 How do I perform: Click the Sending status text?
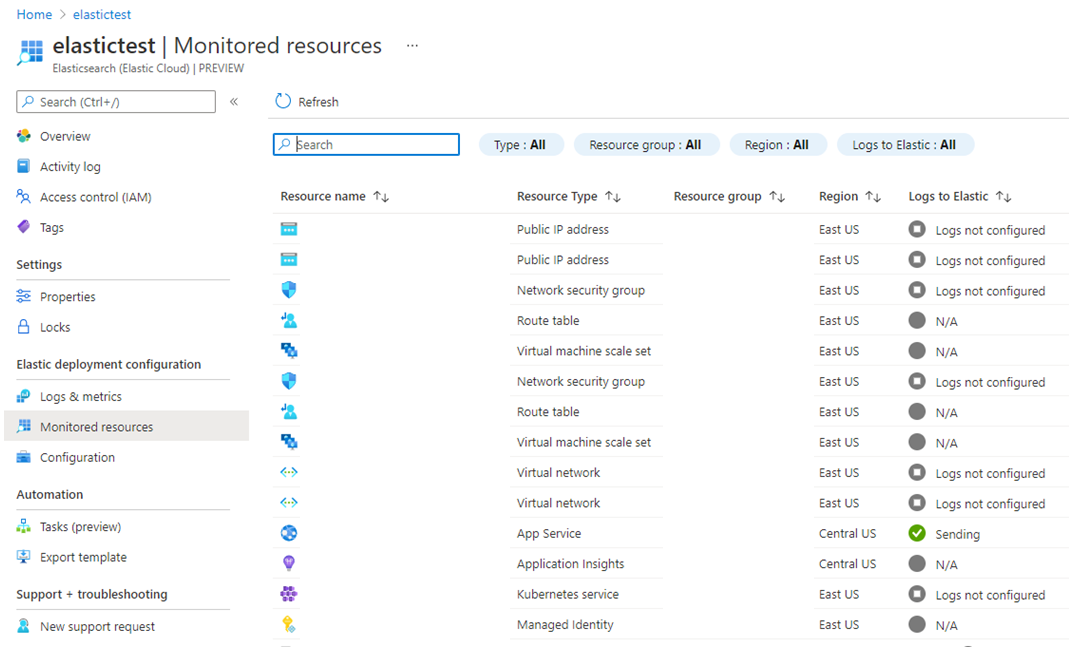(x=957, y=535)
